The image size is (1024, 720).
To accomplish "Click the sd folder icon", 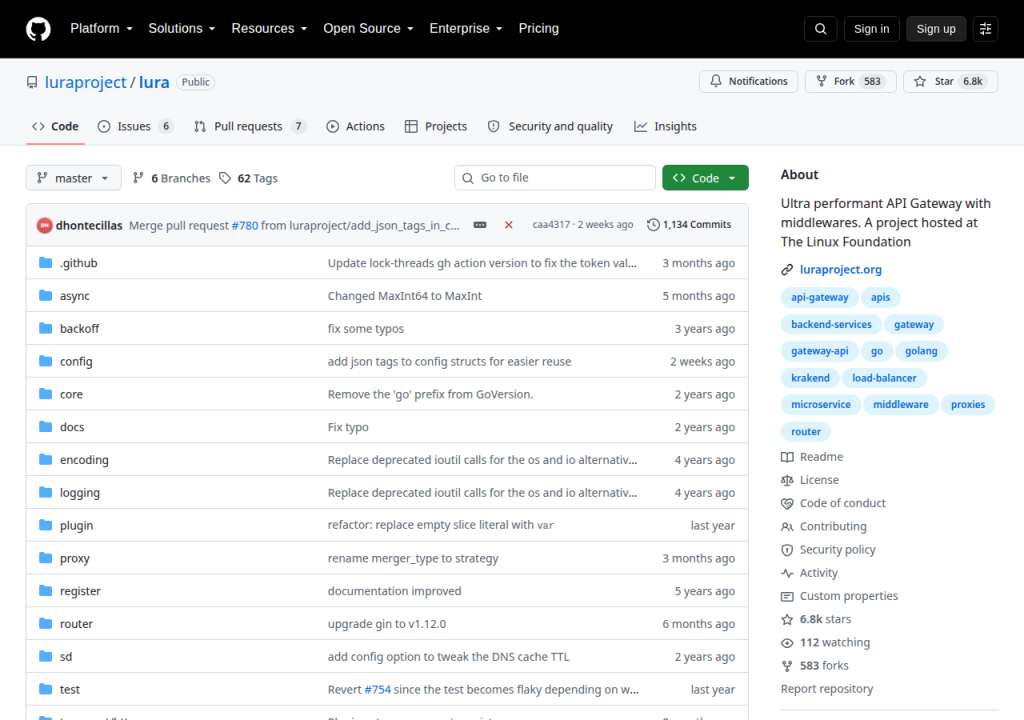I will coord(46,656).
